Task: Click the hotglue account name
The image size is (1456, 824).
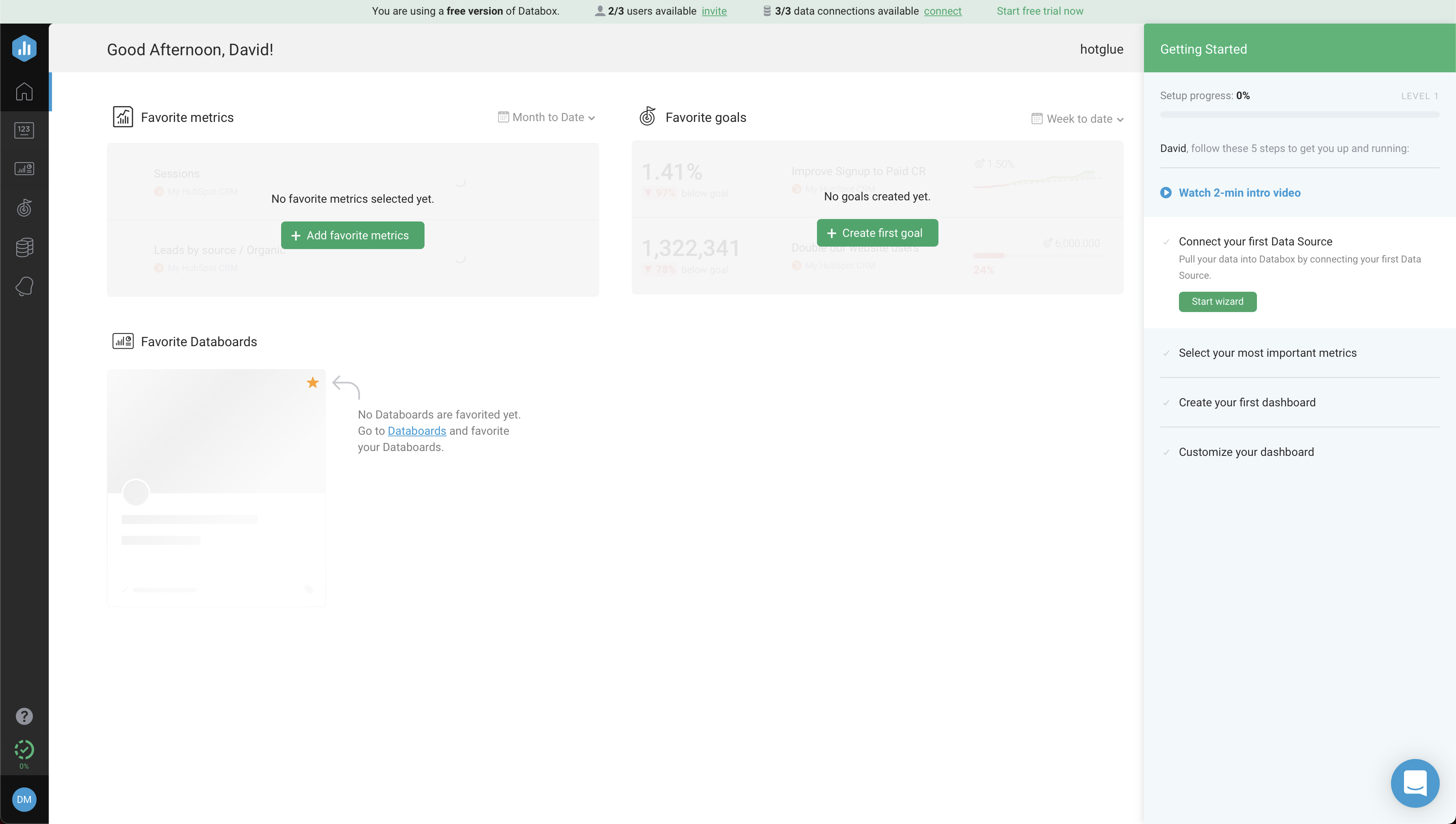Action: pos(1101,49)
